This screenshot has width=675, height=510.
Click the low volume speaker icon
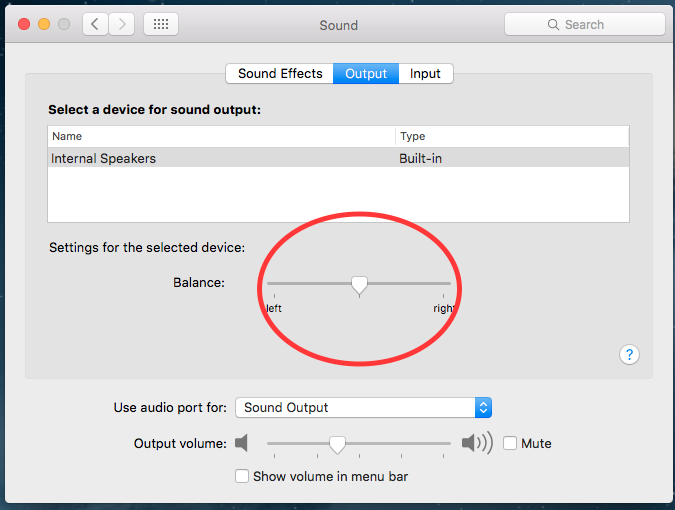(x=241, y=443)
